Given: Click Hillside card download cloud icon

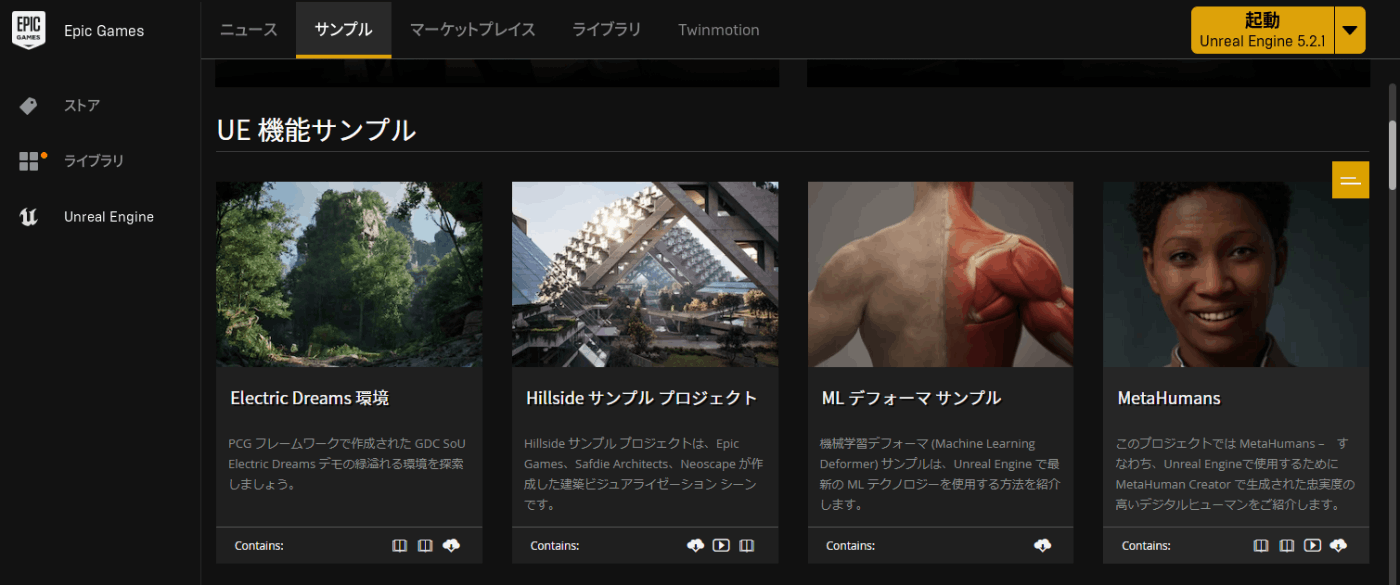Looking at the screenshot, I should click(695, 545).
